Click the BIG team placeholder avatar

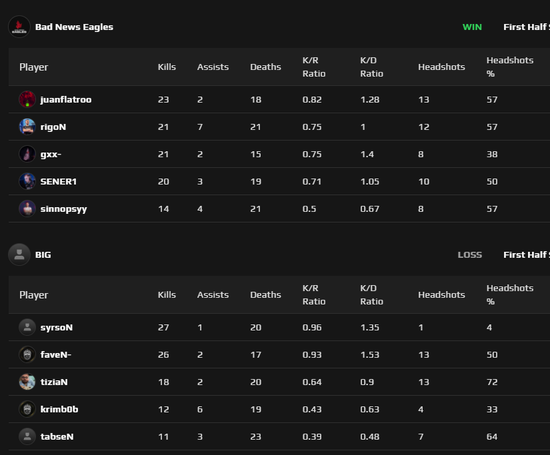tap(19, 255)
